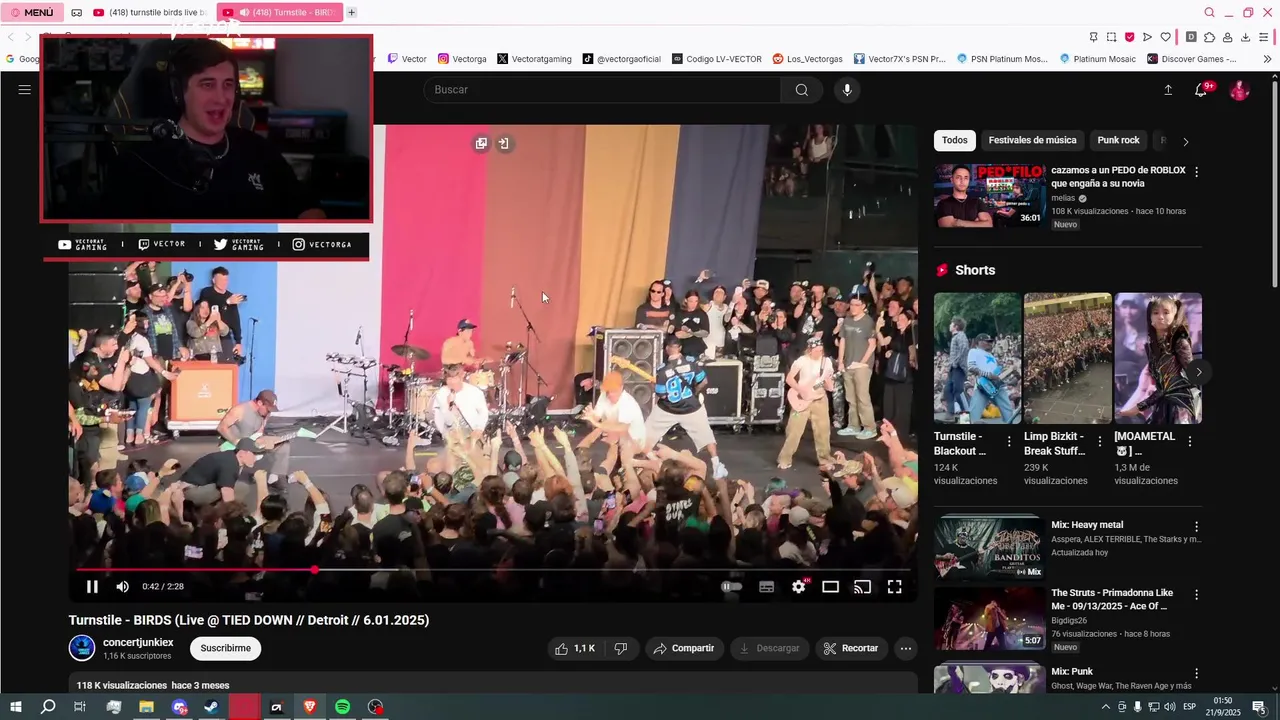Image resolution: width=1280 pixels, height=720 pixels.
Task: Open the account avatar menu
Action: pos(1240,90)
